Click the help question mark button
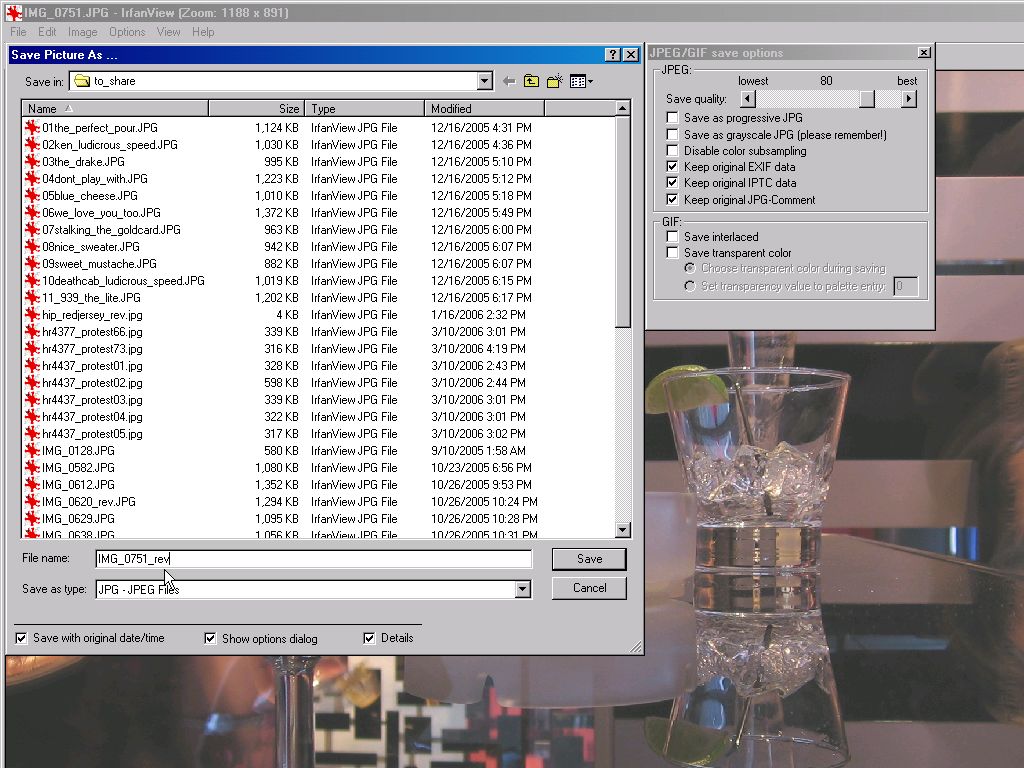1024x768 pixels. (x=613, y=55)
